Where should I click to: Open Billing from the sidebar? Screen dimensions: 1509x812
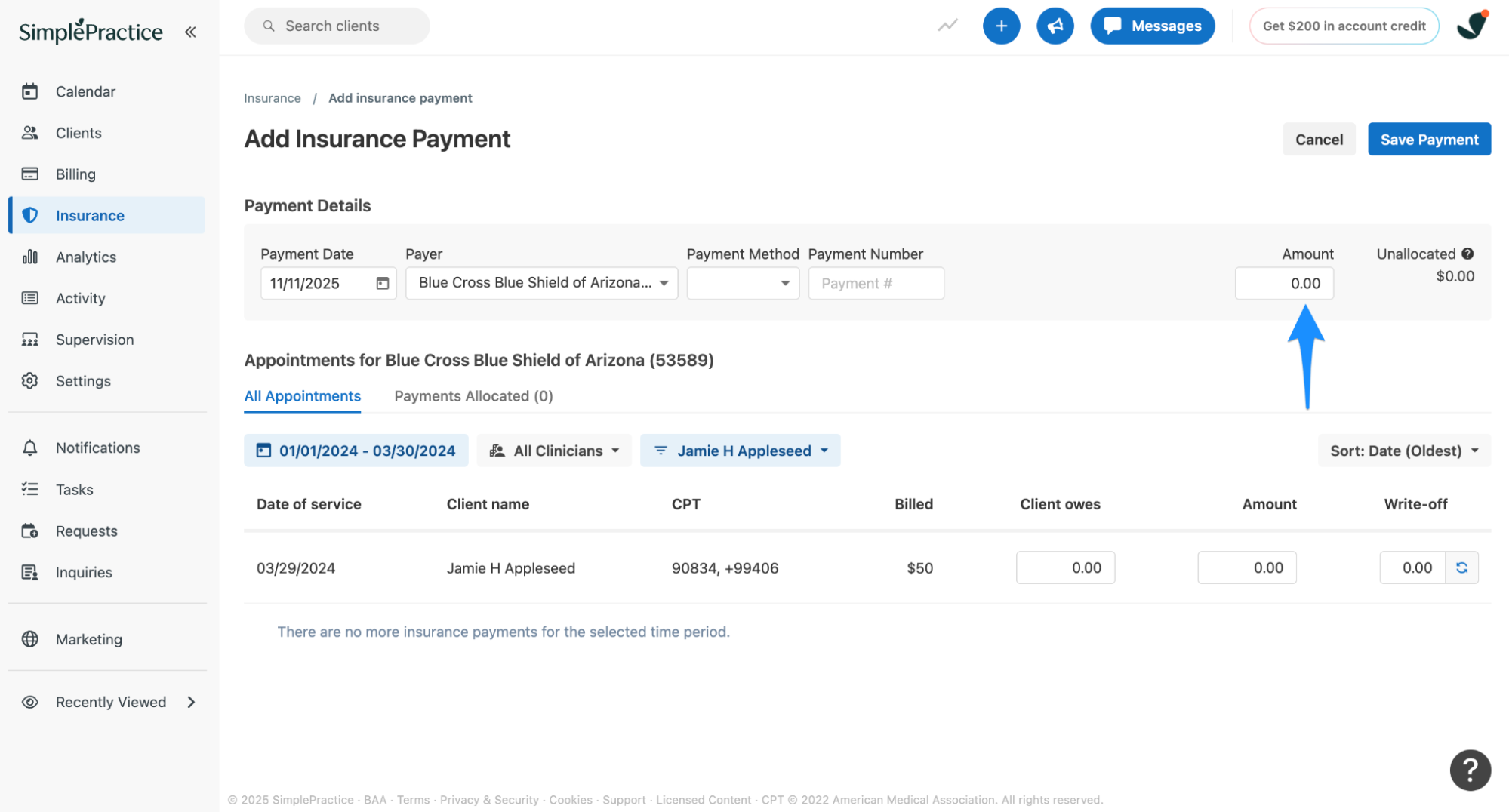106,174
